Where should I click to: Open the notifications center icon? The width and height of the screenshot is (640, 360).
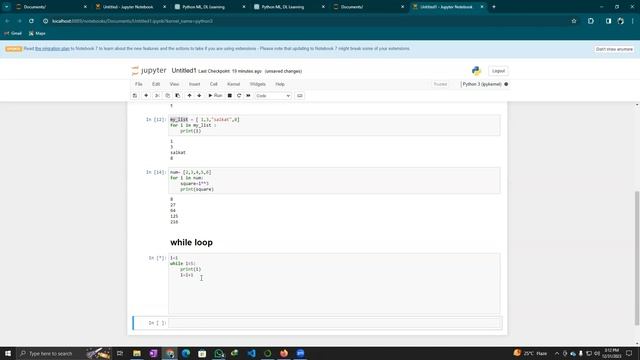(629, 353)
